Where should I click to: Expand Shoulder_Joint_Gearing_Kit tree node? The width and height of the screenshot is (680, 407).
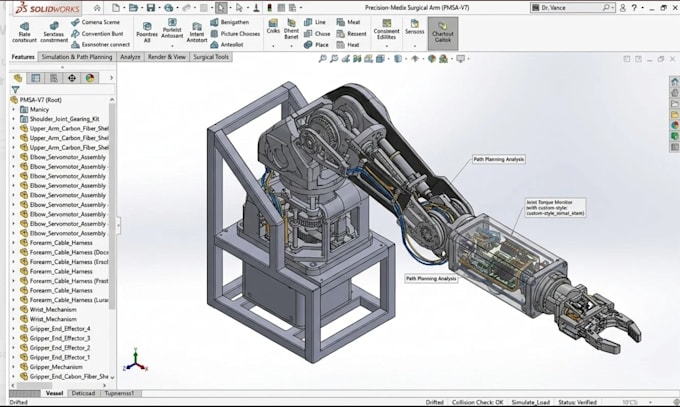(13, 119)
